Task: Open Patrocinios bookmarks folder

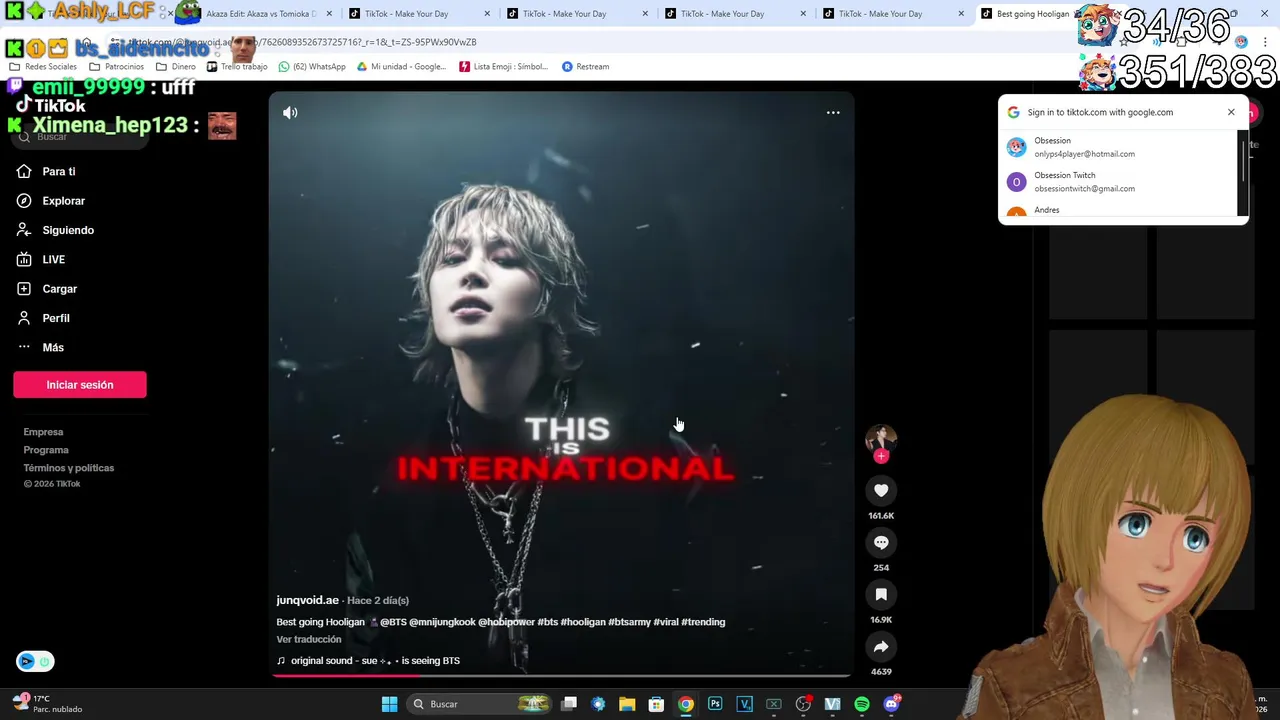Action: pyautogui.click(x=117, y=67)
